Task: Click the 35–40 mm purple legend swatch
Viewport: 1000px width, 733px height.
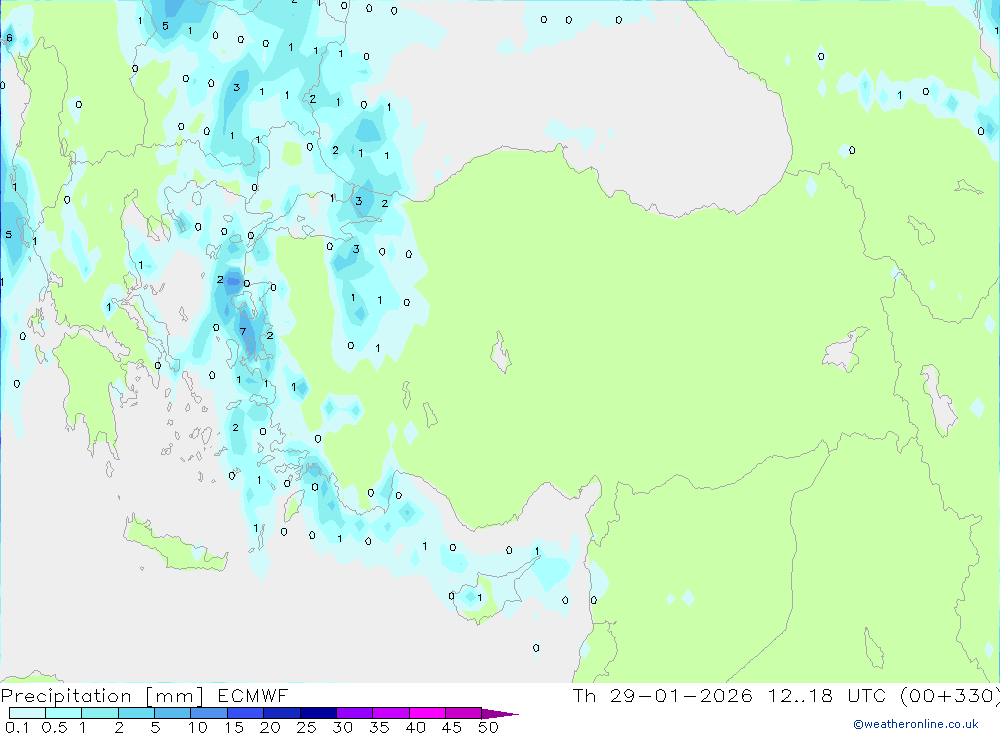Action: point(391,713)
